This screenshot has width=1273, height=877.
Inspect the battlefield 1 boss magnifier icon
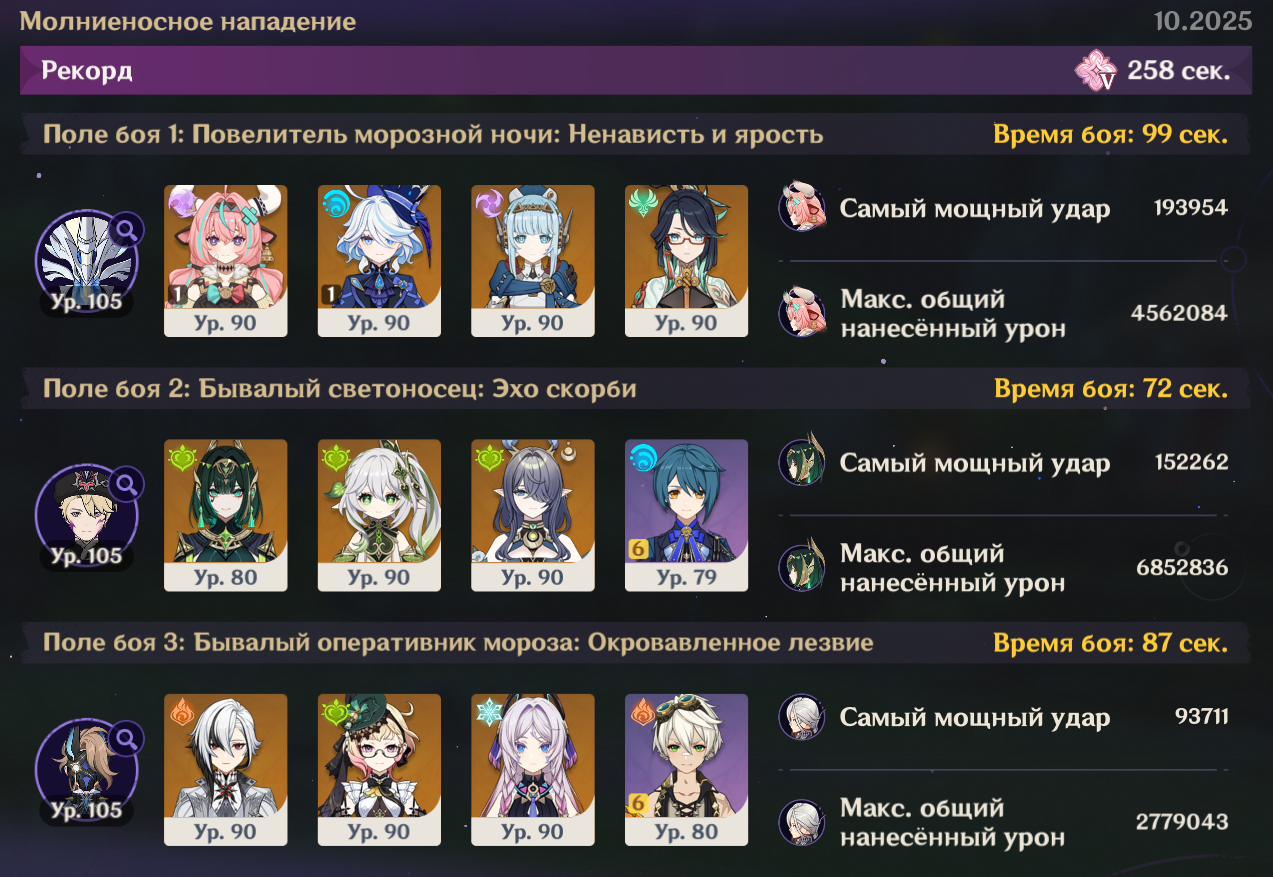tap(127, 230)
